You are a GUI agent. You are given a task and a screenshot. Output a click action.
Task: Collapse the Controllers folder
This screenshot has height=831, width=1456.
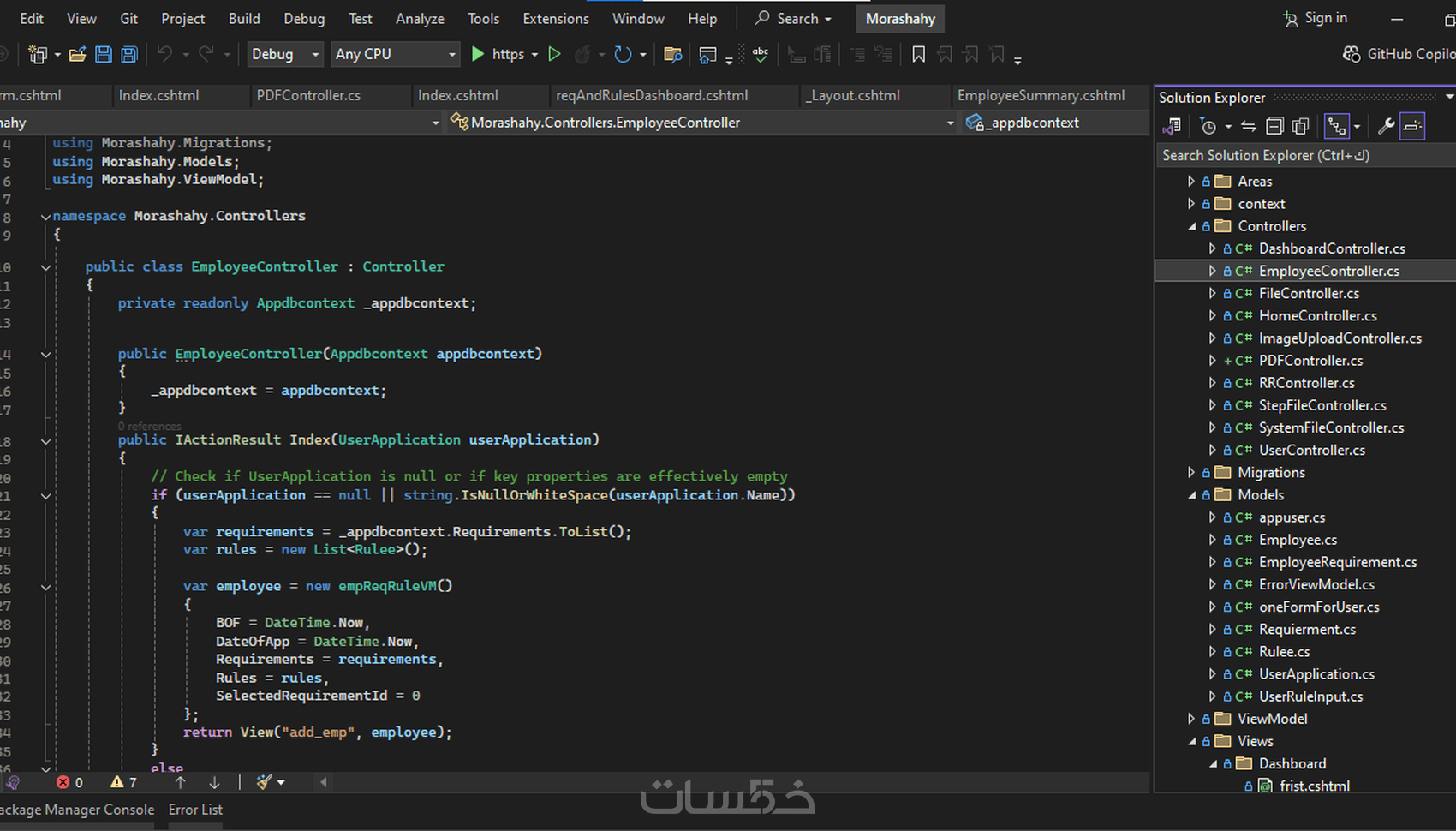[1191, 226]
